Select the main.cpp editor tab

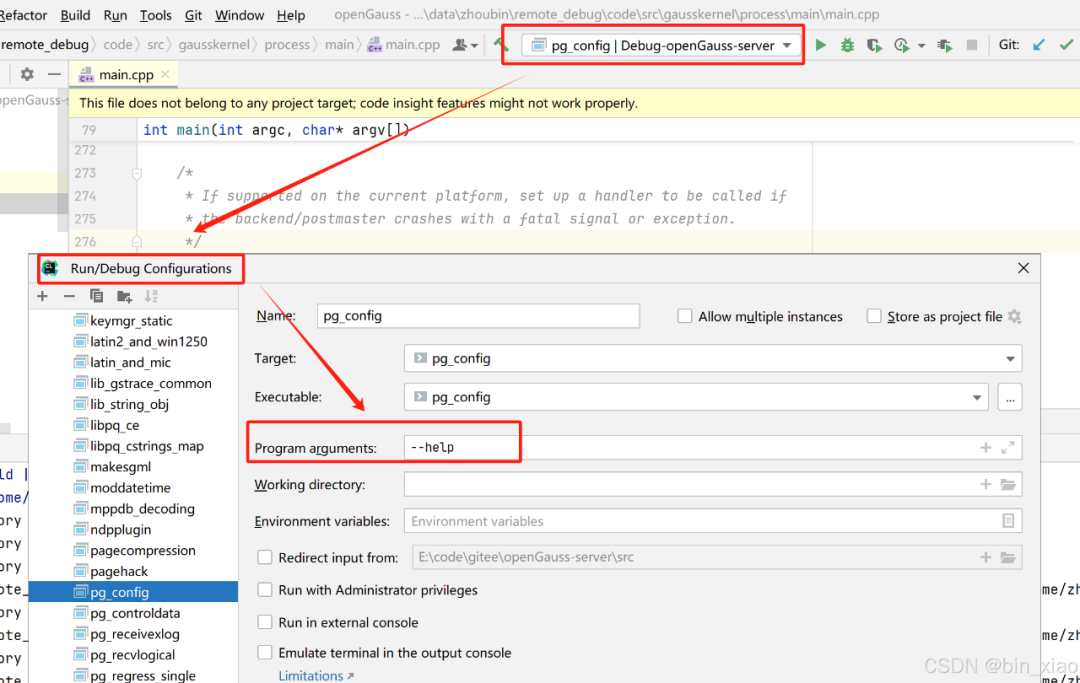click(123, 74)
